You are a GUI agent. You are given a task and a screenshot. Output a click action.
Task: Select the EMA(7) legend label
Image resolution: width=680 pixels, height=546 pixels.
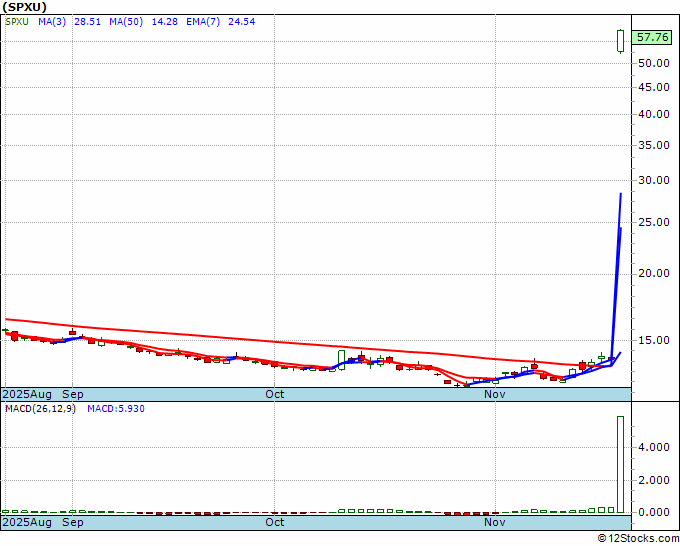point(203,22)
